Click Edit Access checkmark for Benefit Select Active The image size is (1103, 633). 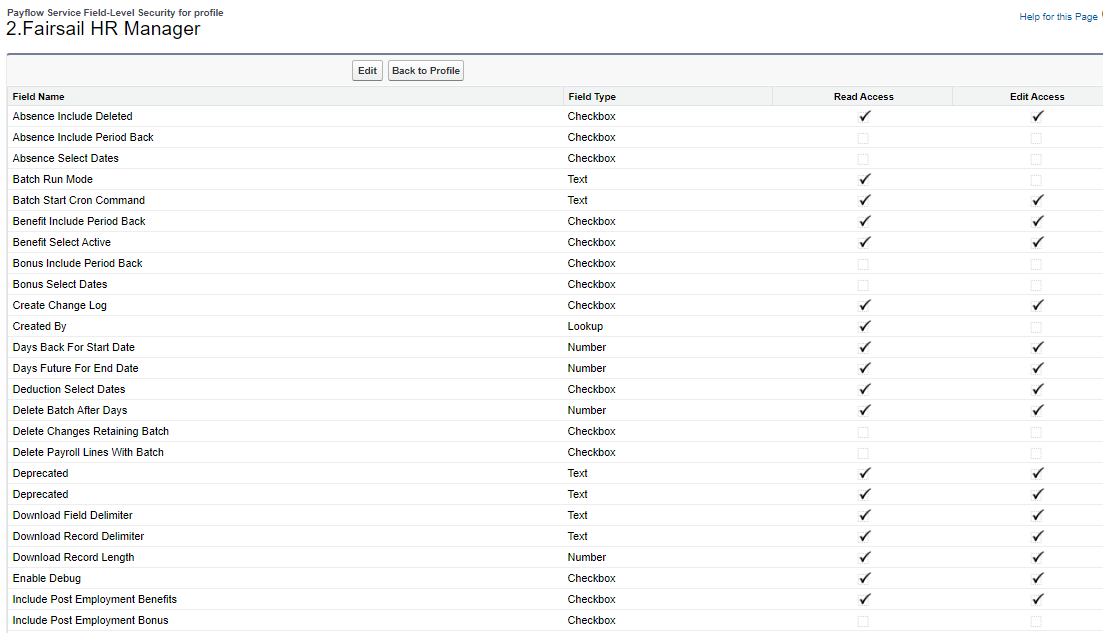1037,243
